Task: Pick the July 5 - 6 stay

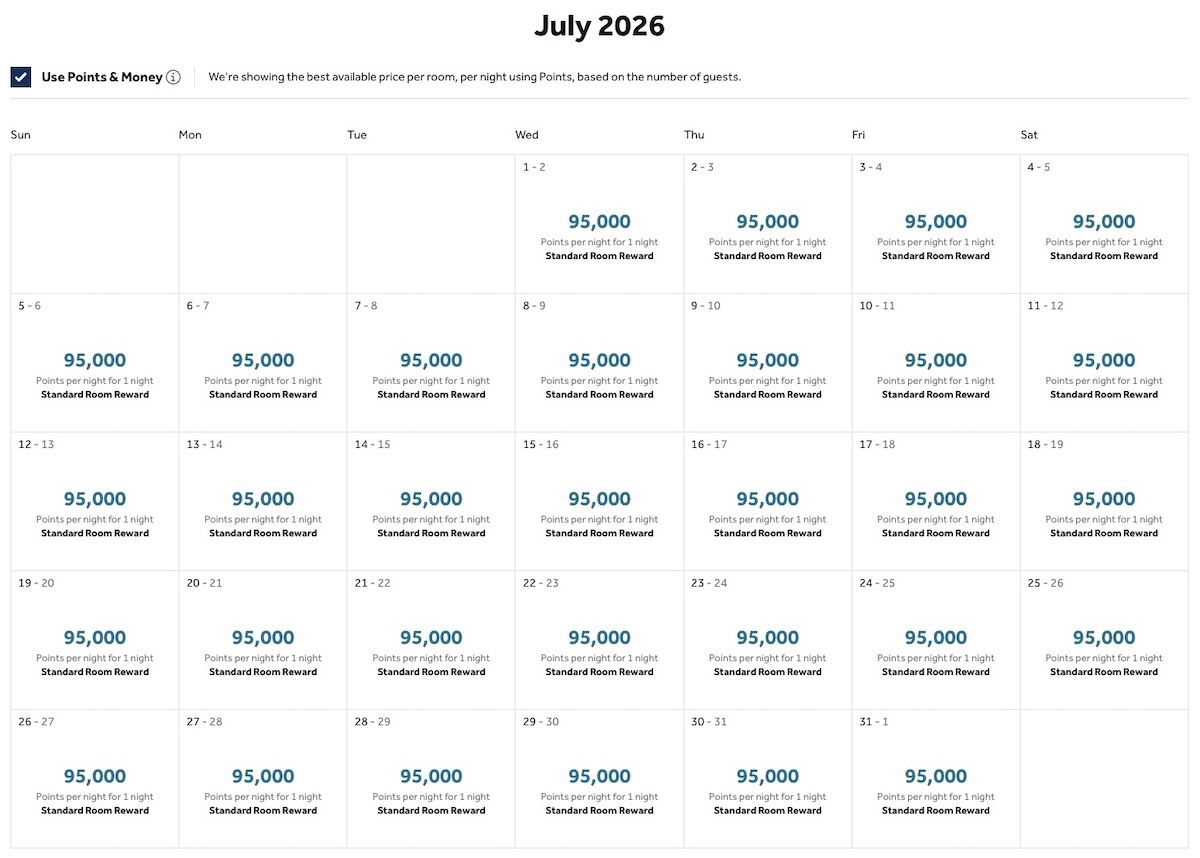Action: pyautogui.click(x=95, y=363)
